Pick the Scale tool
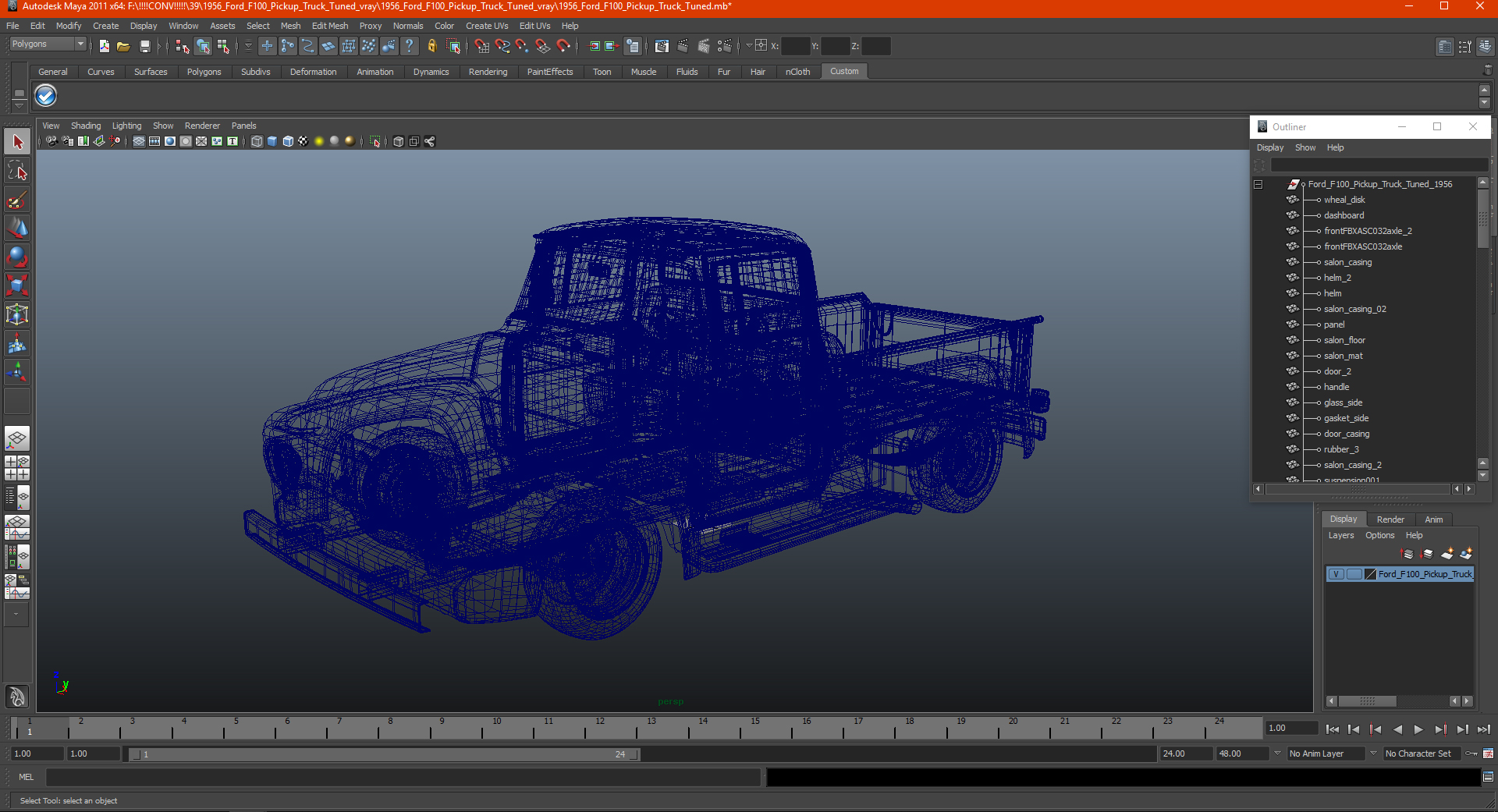Image resolution: width=1498 pixels, height=812 pixels. click(17, 285)
